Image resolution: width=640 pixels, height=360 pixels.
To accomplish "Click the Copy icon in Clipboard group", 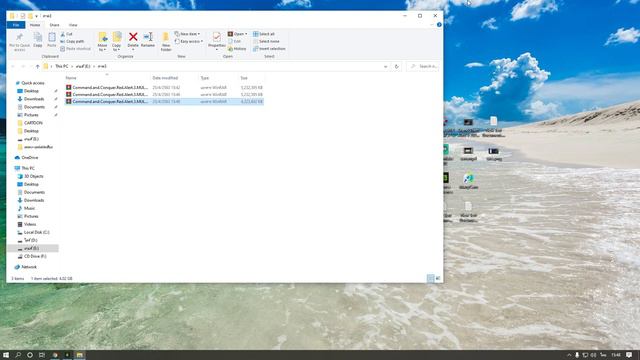I will pyautogui.click(x=38, y=38).
